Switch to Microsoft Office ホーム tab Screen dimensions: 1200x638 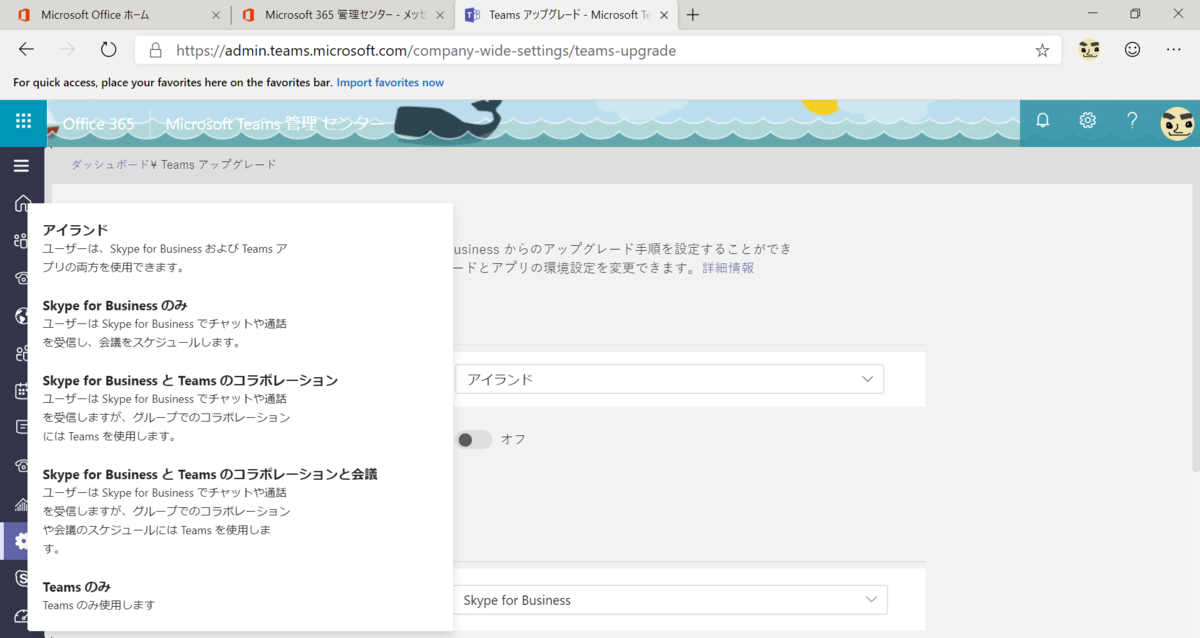[116, 15]
